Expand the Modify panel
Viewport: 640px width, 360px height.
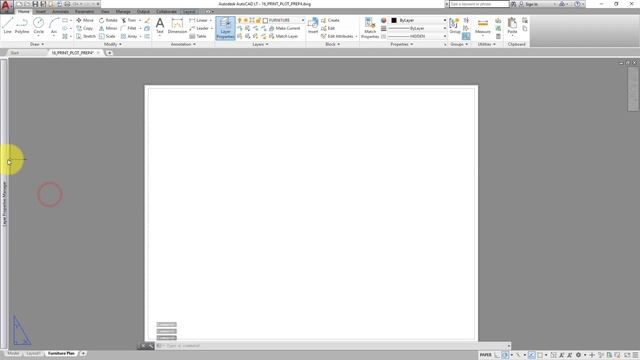[113, 44]
